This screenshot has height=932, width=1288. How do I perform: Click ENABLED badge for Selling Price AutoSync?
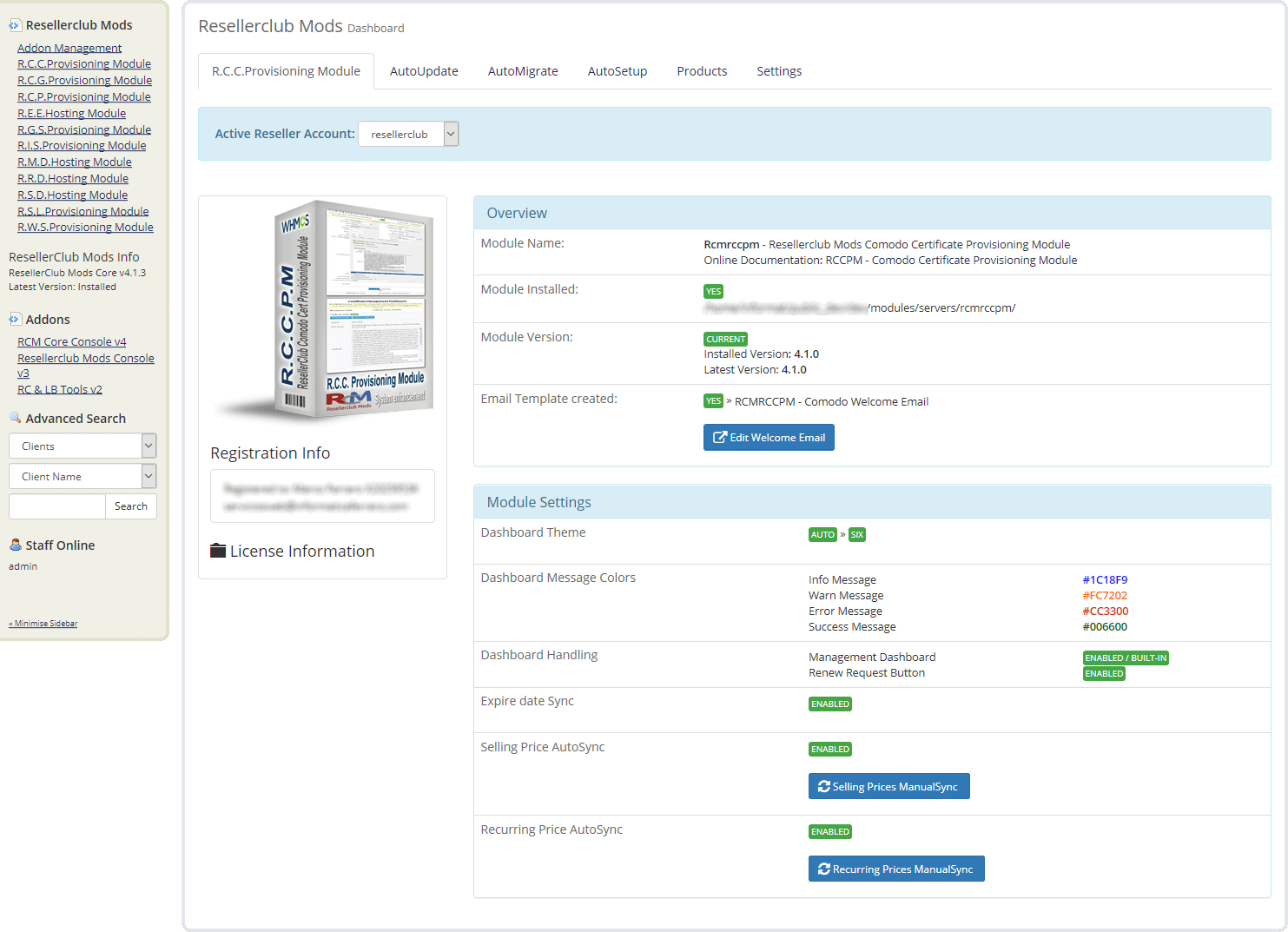tap(830, 750)
